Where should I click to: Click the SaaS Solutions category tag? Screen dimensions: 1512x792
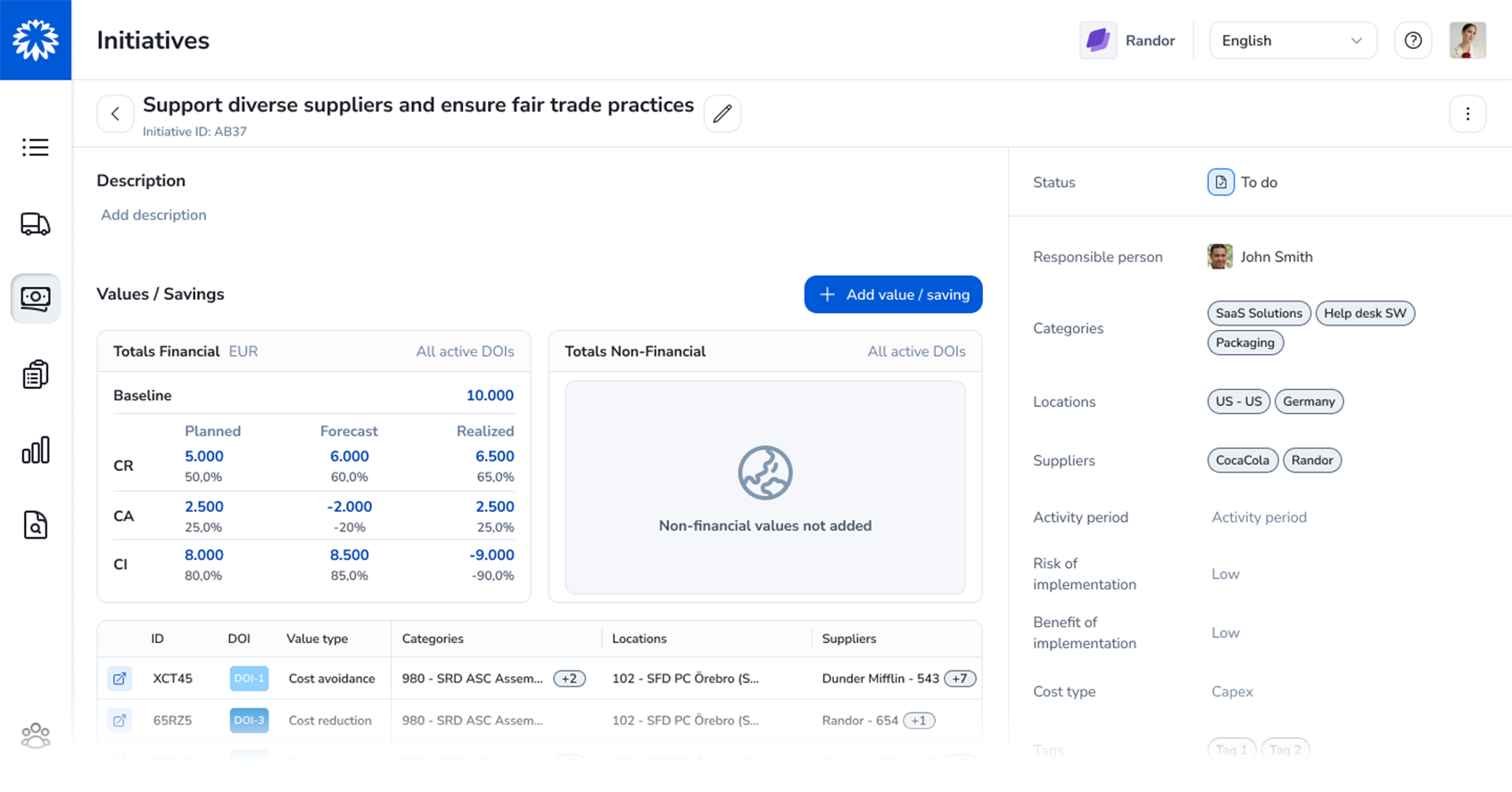tap(1259, 313)
